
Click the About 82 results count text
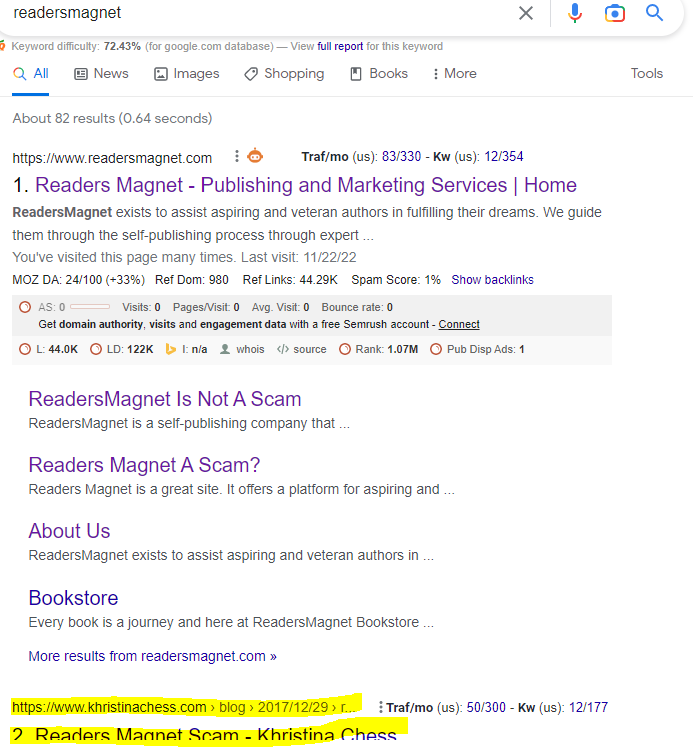(x=112, y=118)
